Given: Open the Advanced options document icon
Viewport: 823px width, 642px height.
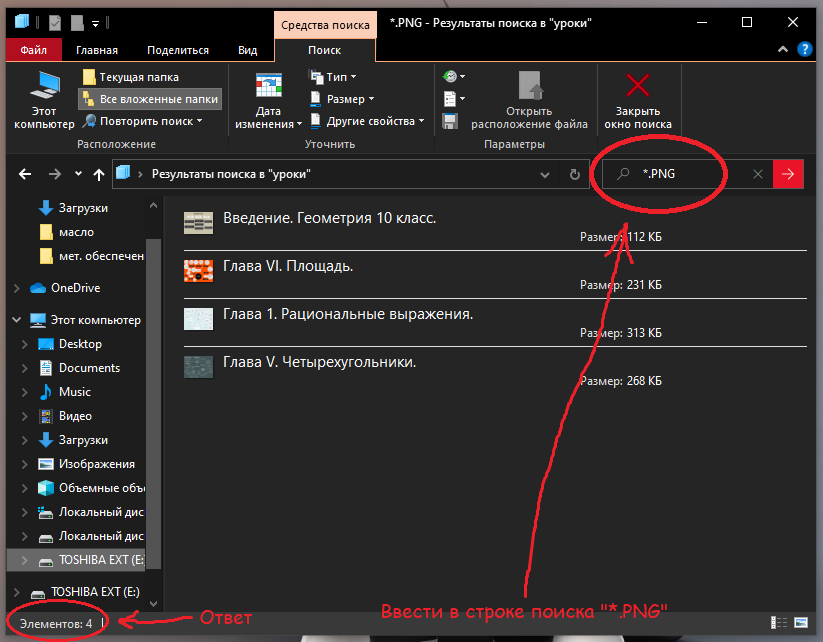Looking at the screenshot, I should [x=454, y=99].
